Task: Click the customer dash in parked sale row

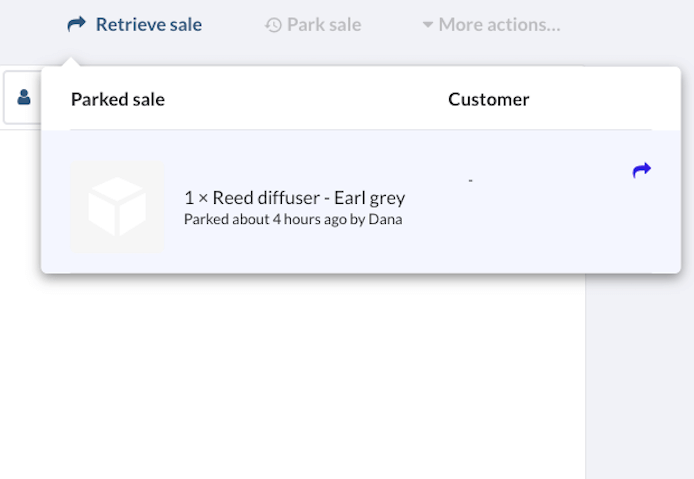Action: [470, 180]
